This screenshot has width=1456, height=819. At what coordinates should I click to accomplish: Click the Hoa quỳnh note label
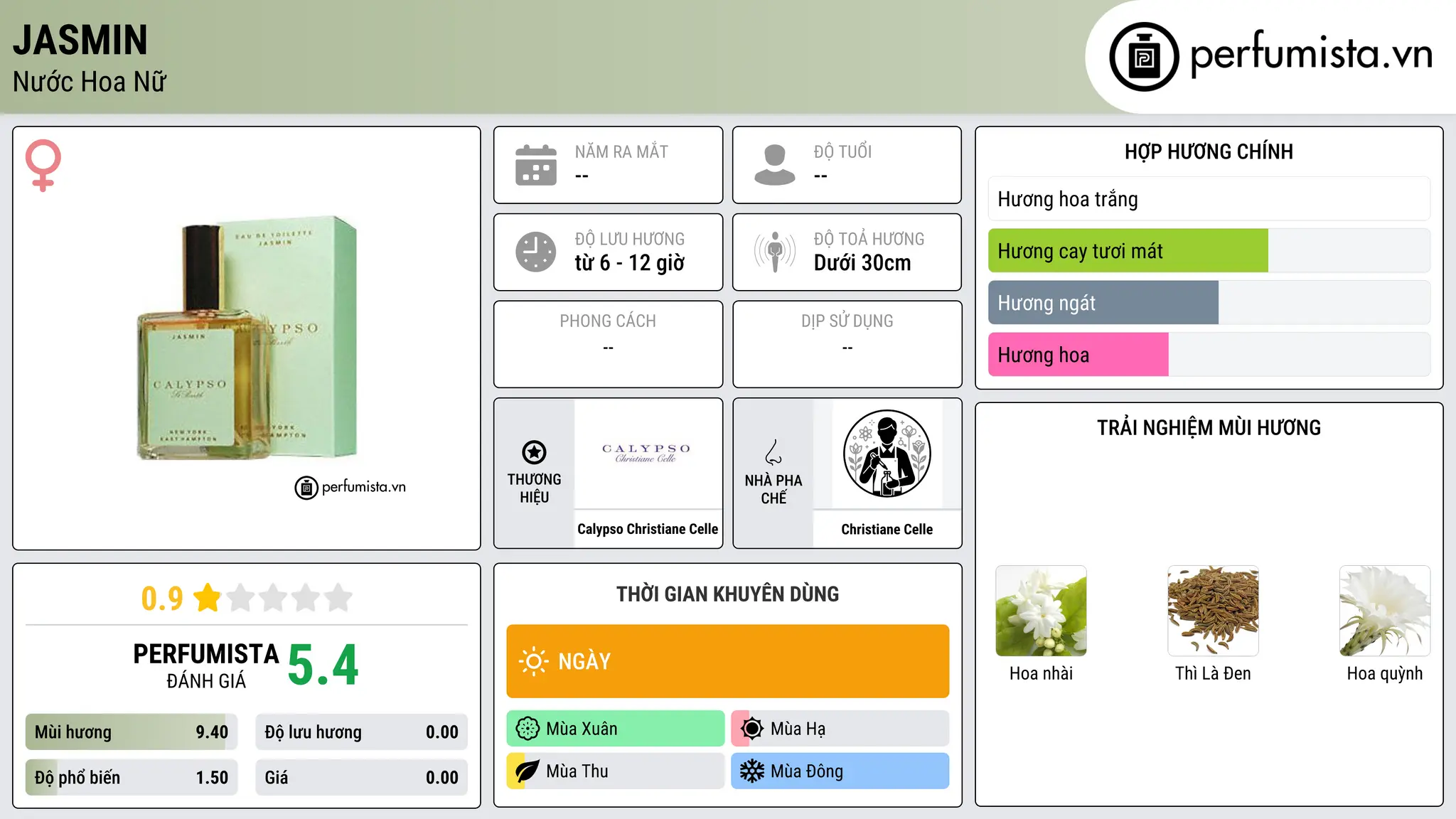pyautogui.click(x=1385, y=674)
